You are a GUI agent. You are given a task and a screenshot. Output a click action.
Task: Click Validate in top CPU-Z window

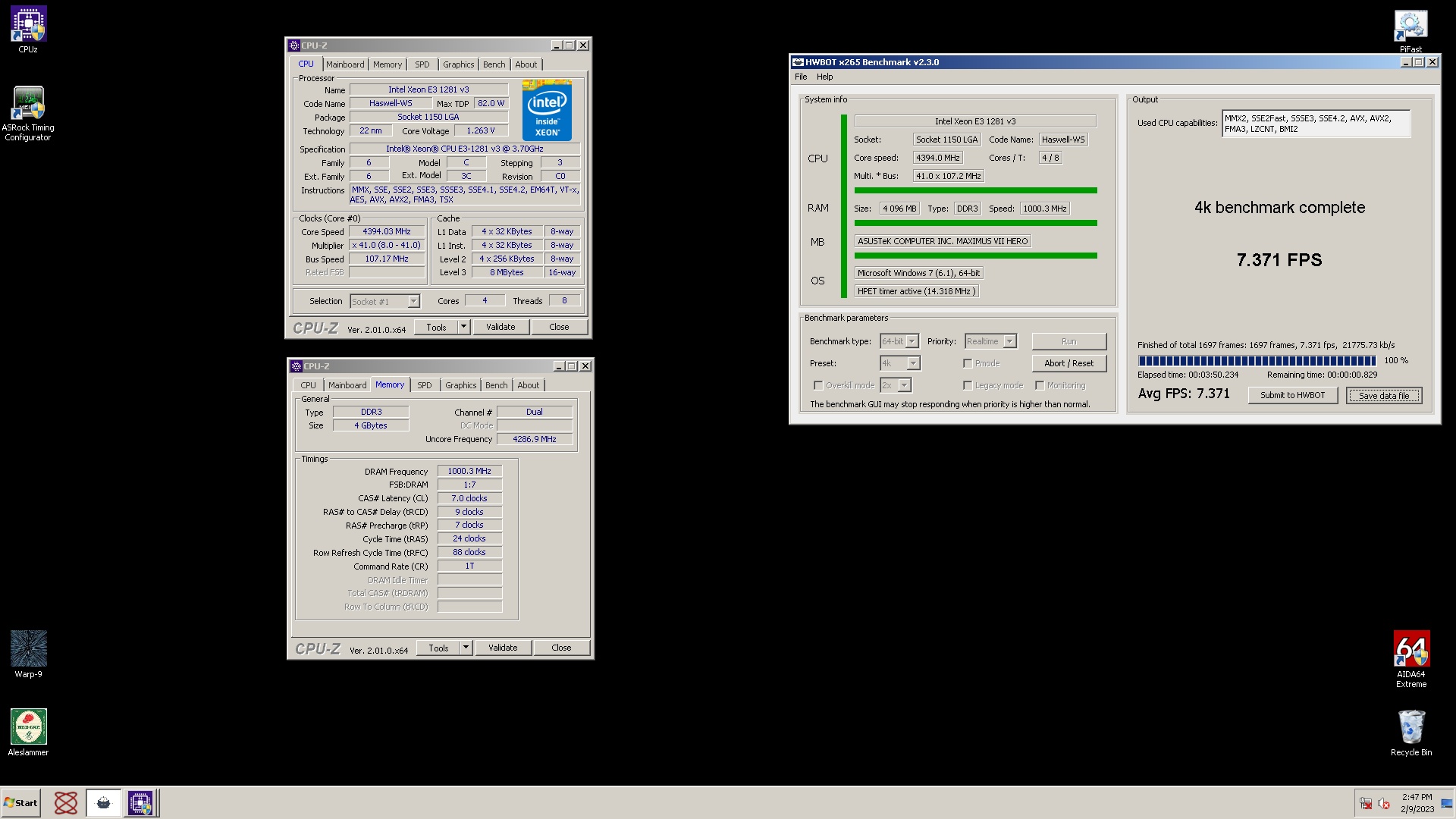500,327
